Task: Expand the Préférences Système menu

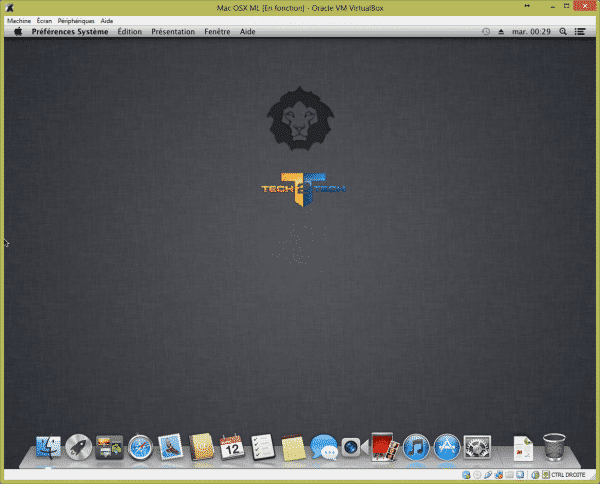Action: click(x=69, y=31)
